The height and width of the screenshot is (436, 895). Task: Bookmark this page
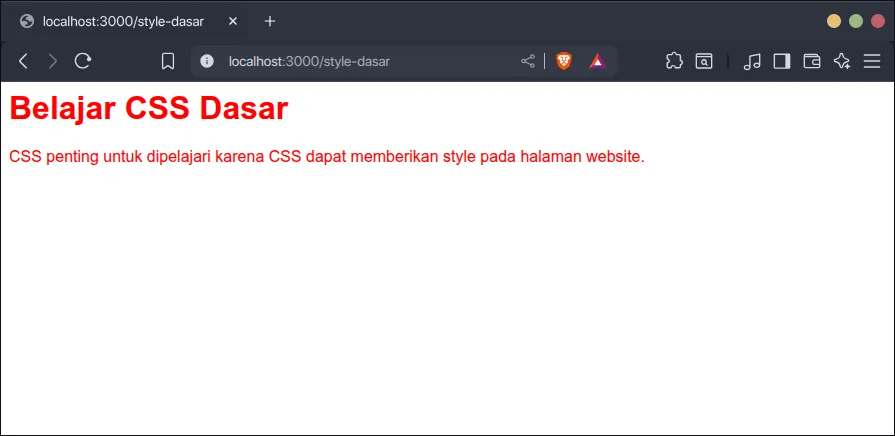point(168,61)
